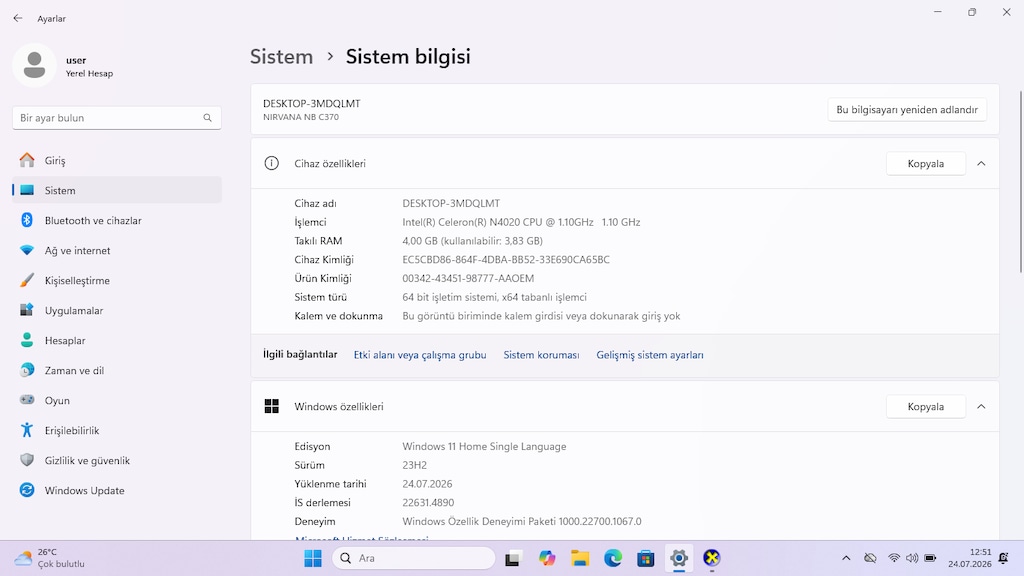Click the Wi-Fi icon in system tray
Screen dimensions: 1024x576
tap(894, 558)
